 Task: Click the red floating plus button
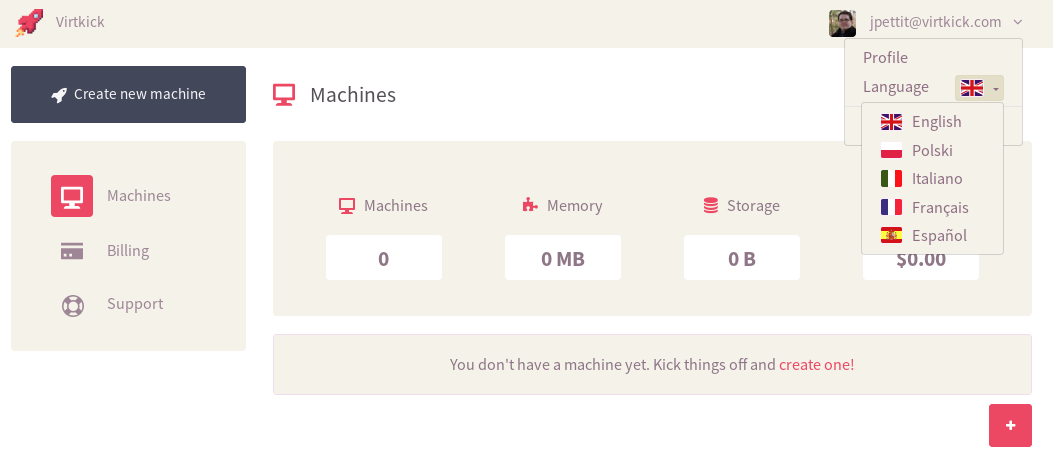(x=1010, y=425)
